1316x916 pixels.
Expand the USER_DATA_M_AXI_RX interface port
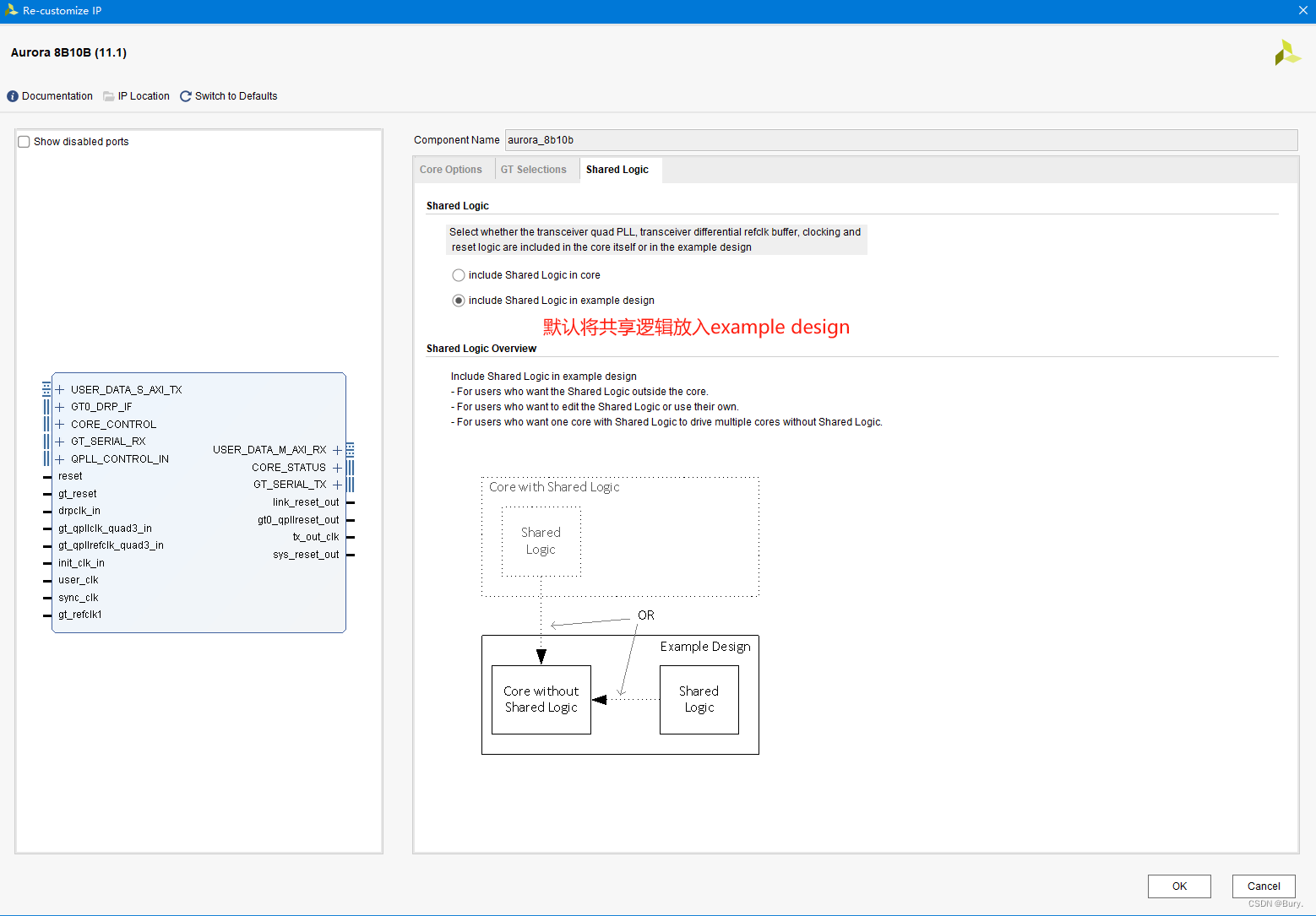(x=337, y=450)
